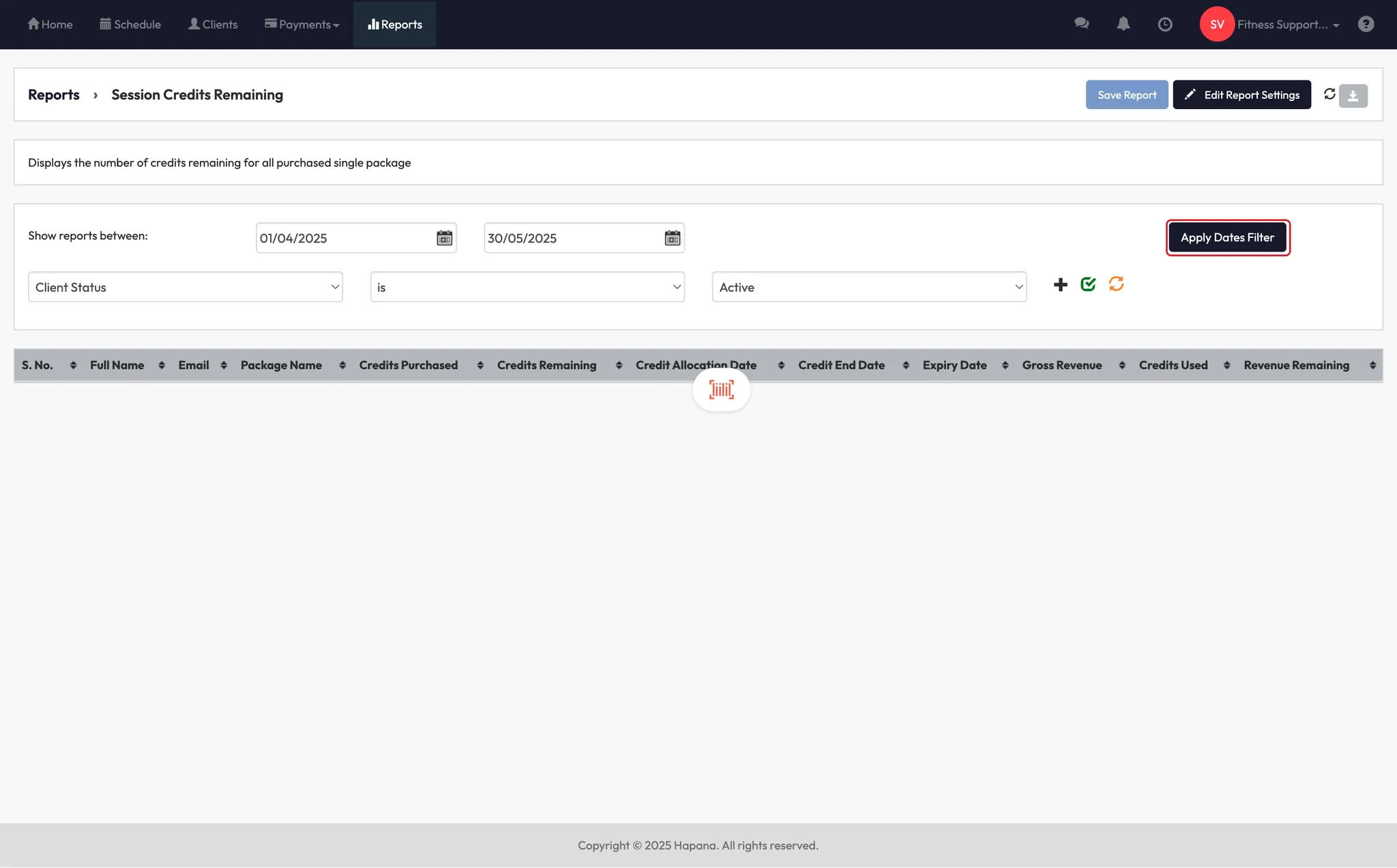This screenshot has width=1397, height=868.
Task: Expand the Fitness Support account menu
Action: pos(1287,25)
